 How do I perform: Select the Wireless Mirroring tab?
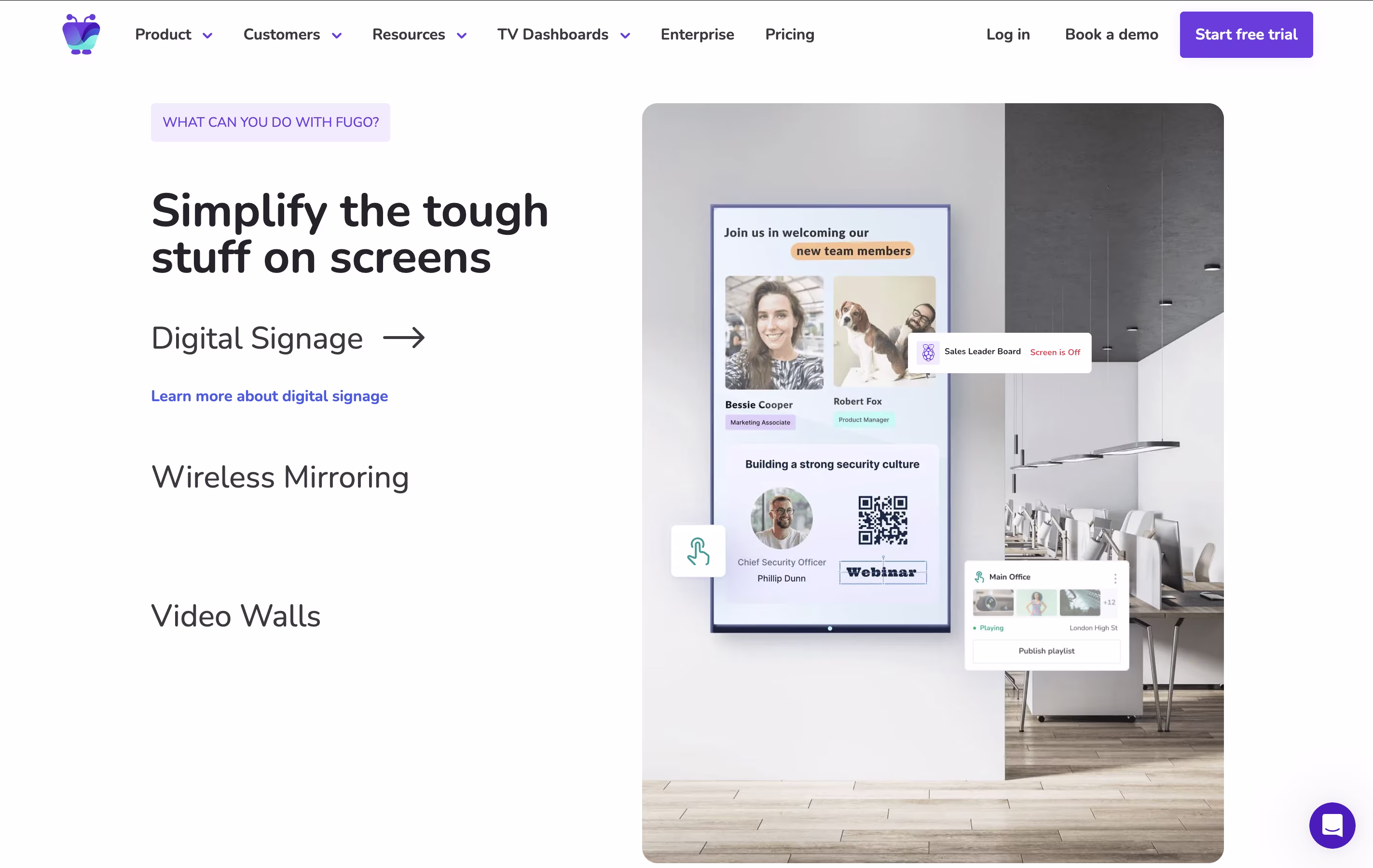pyautogui.click(x=280, y=477)
